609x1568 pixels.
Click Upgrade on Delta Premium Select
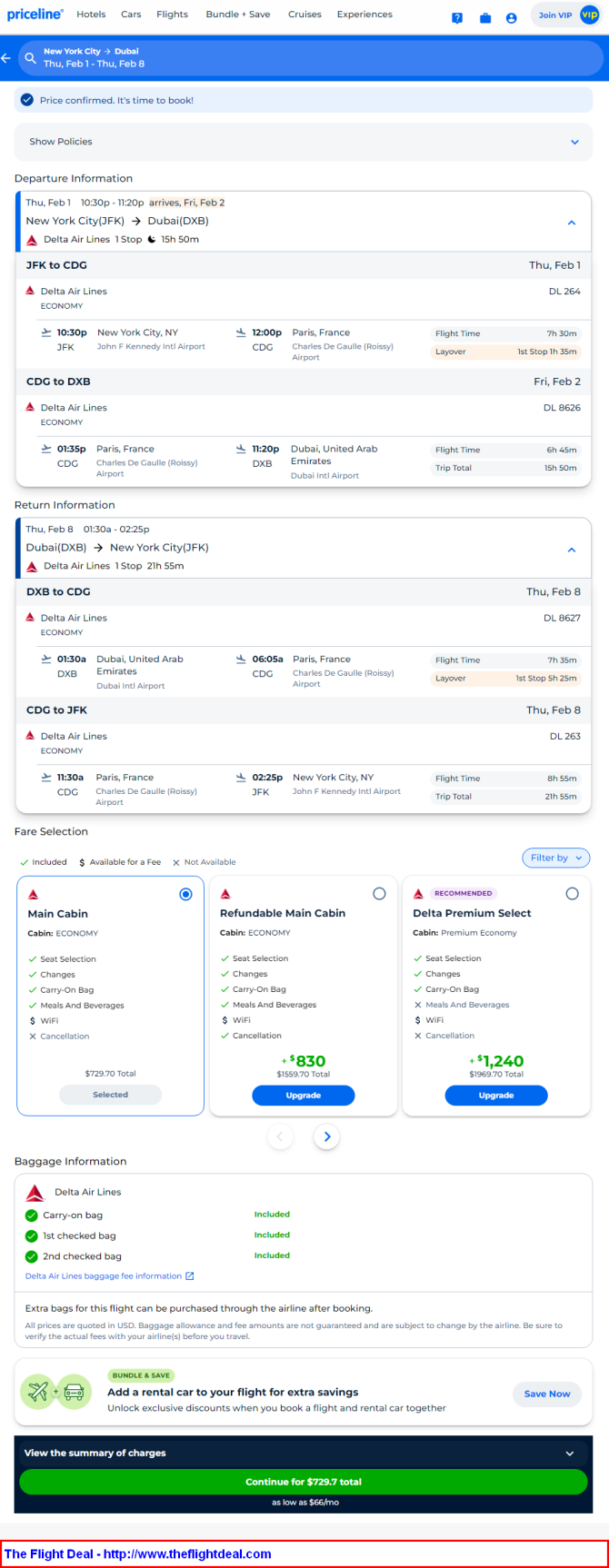496,1096
